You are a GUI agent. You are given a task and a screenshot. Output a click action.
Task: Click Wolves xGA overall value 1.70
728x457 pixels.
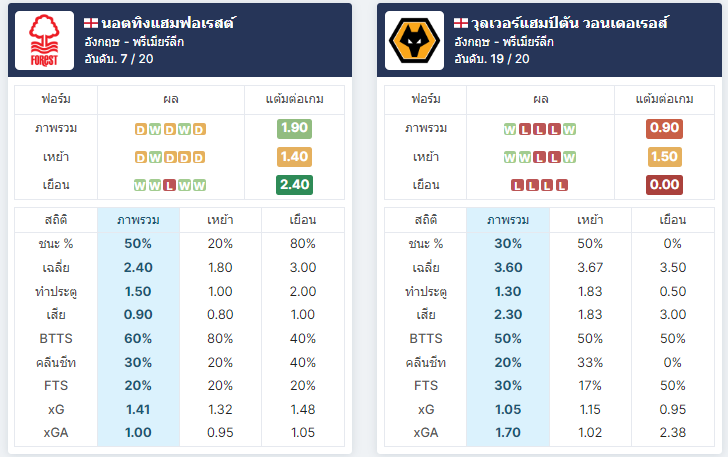point(508,432)
